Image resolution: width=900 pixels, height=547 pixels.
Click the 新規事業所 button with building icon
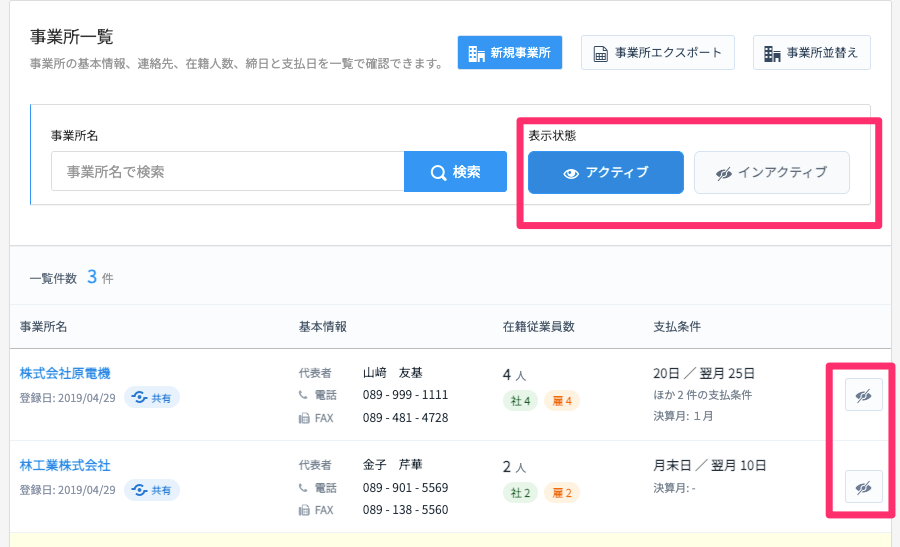(x=510, y=52)
